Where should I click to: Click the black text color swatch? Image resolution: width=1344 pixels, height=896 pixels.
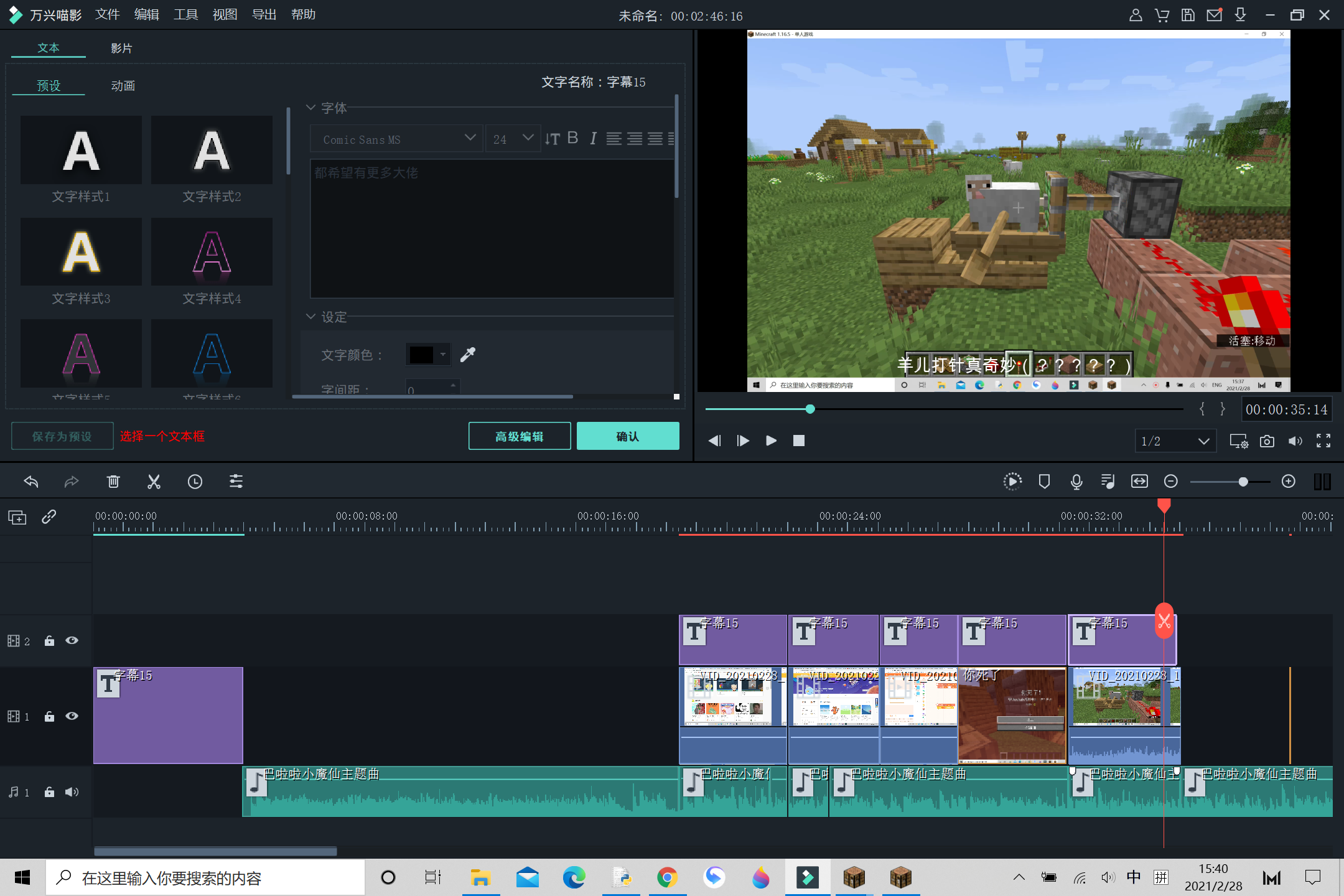(422, 355)
